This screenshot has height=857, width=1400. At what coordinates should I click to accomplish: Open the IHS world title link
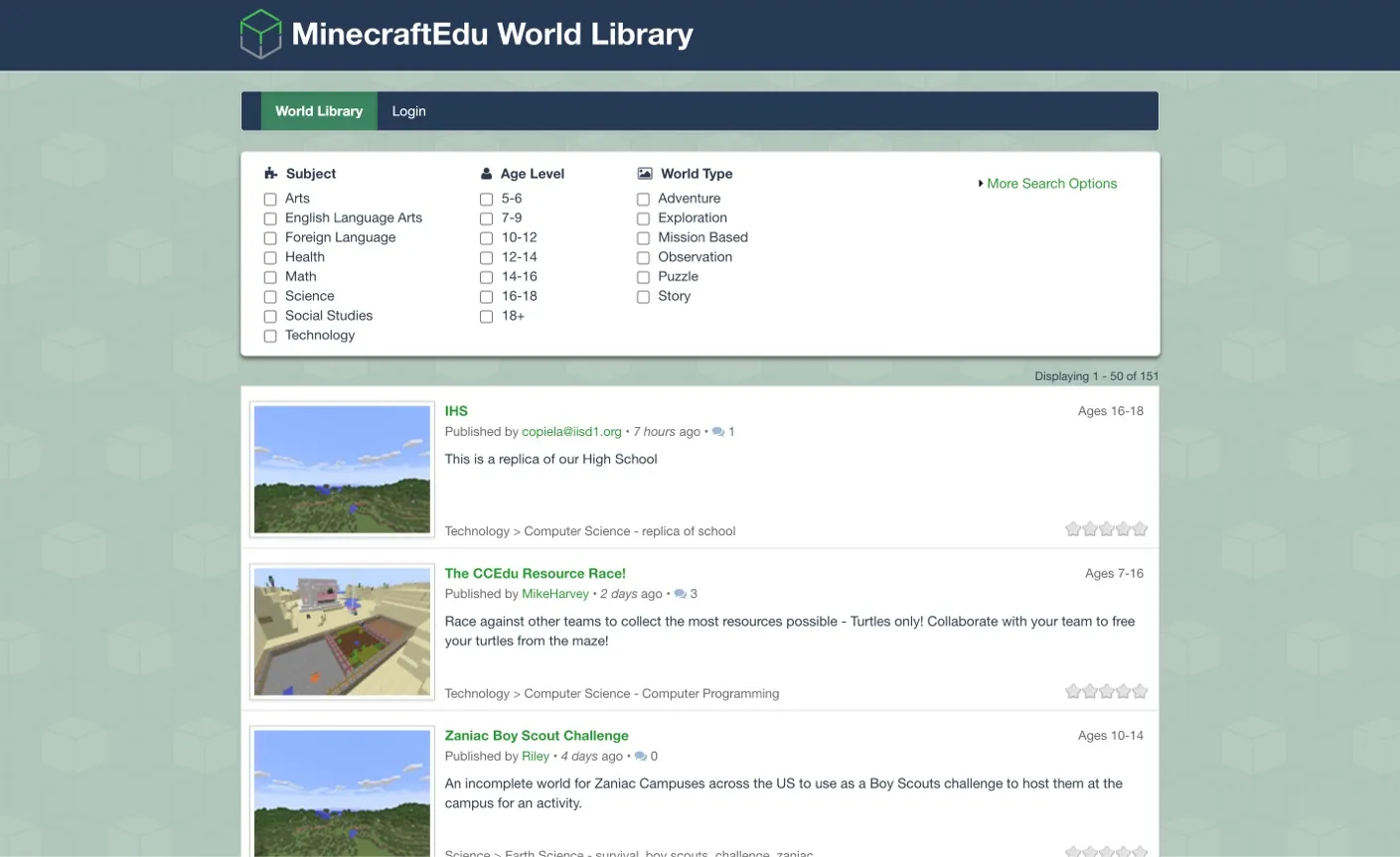coord(456,411)
